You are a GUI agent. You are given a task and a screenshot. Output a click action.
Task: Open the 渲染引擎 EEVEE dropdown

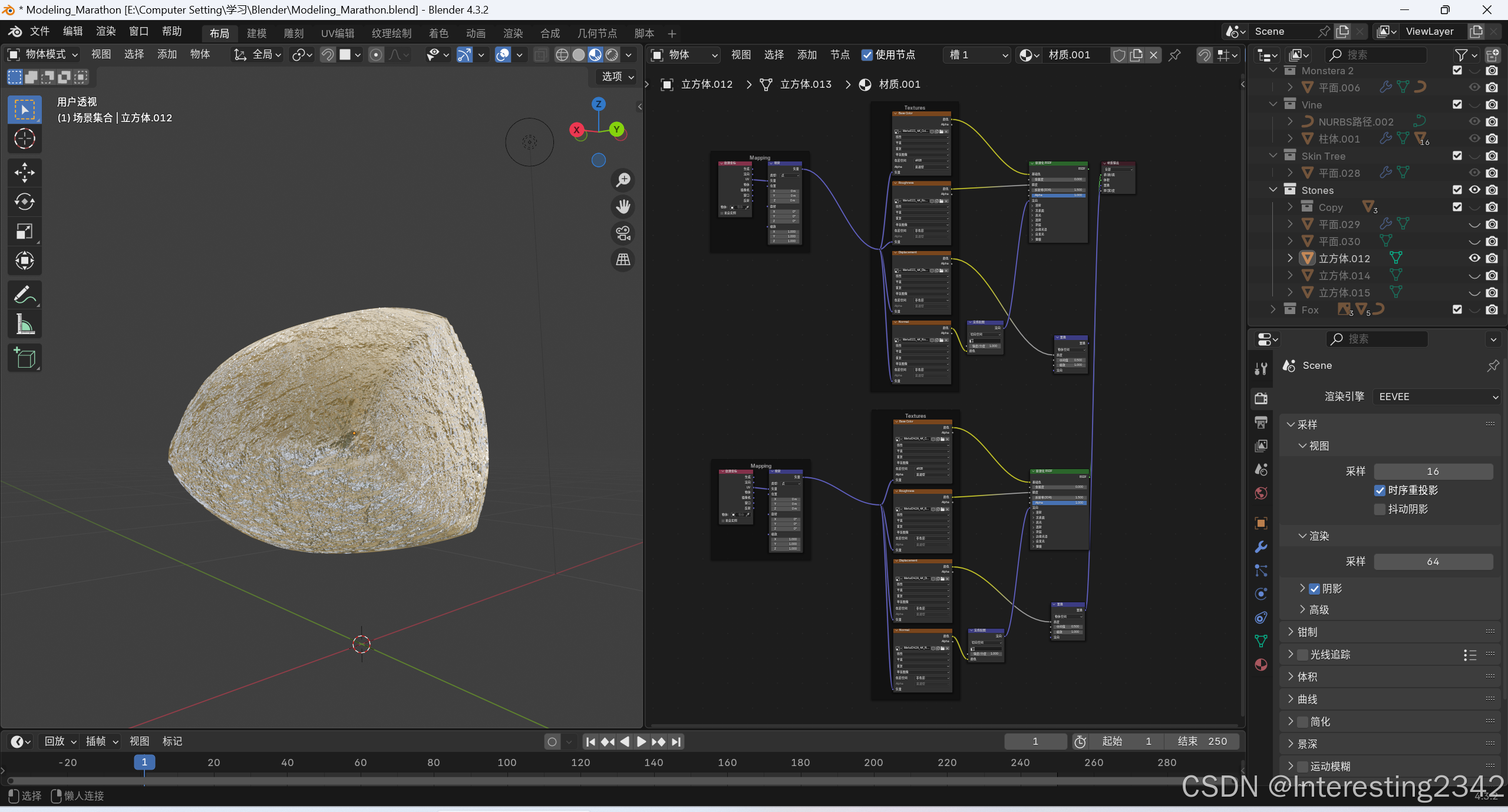pos(1436,397)
